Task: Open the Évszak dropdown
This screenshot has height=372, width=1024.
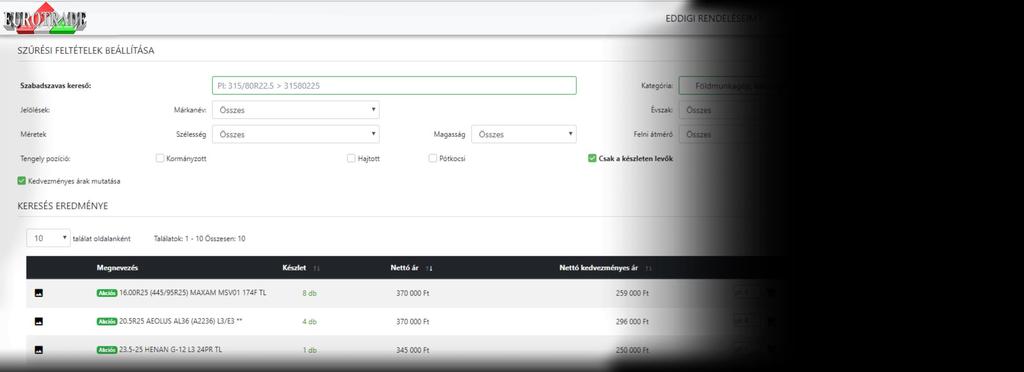Action: tap(731, 110)
